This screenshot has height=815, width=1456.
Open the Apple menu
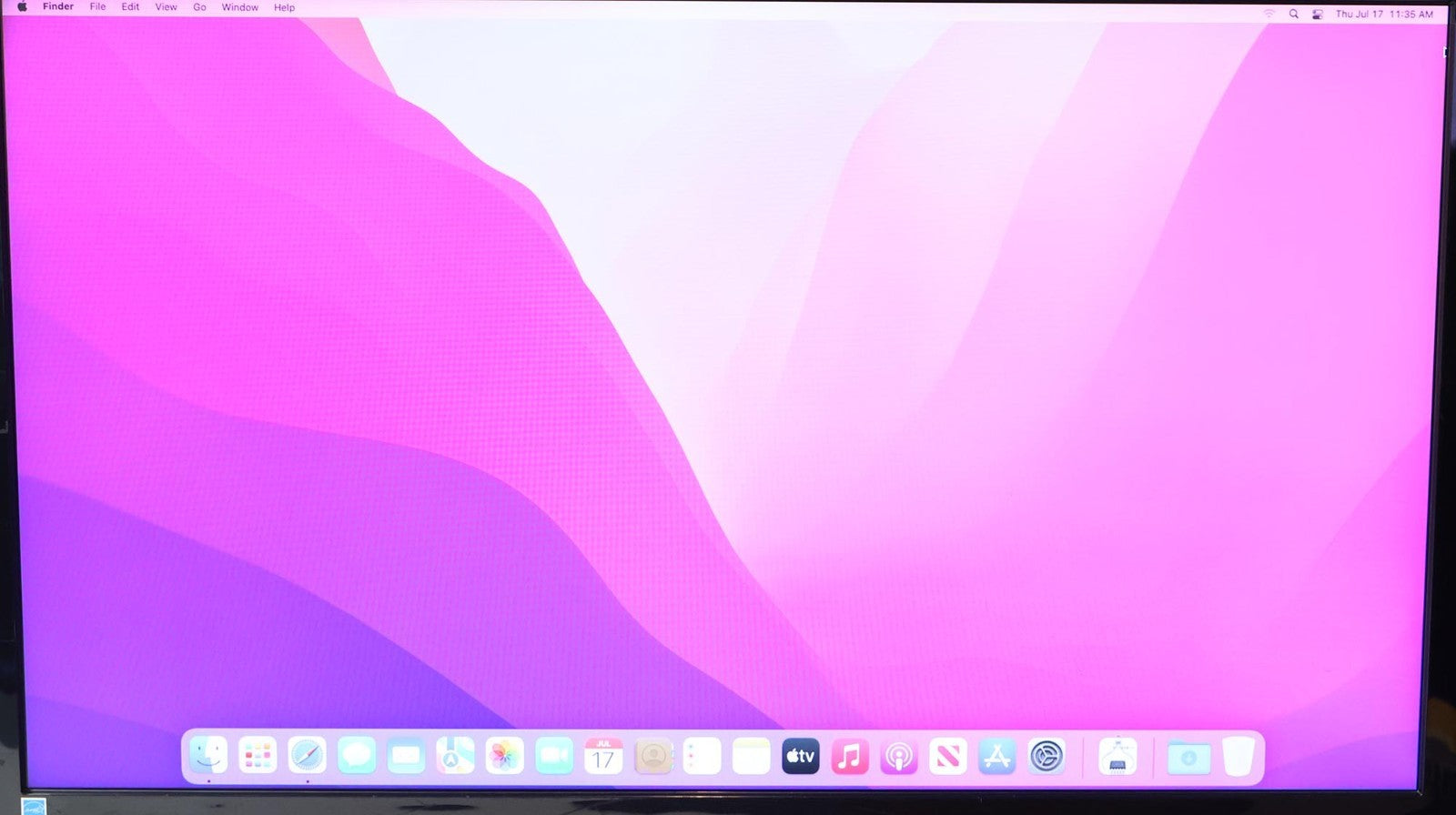click(x=22, y=7)
